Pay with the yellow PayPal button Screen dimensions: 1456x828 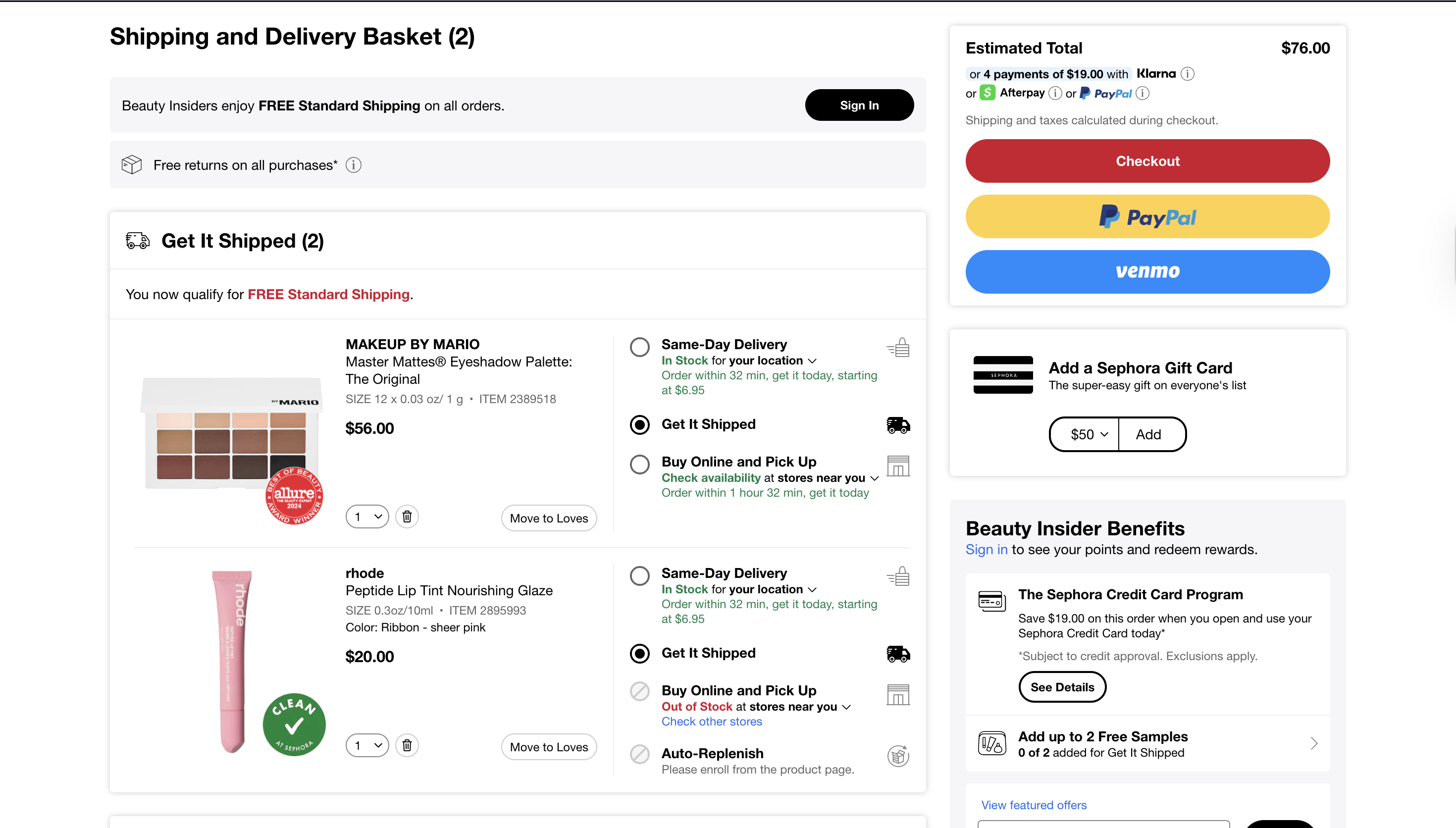(x=1147, y=217)
